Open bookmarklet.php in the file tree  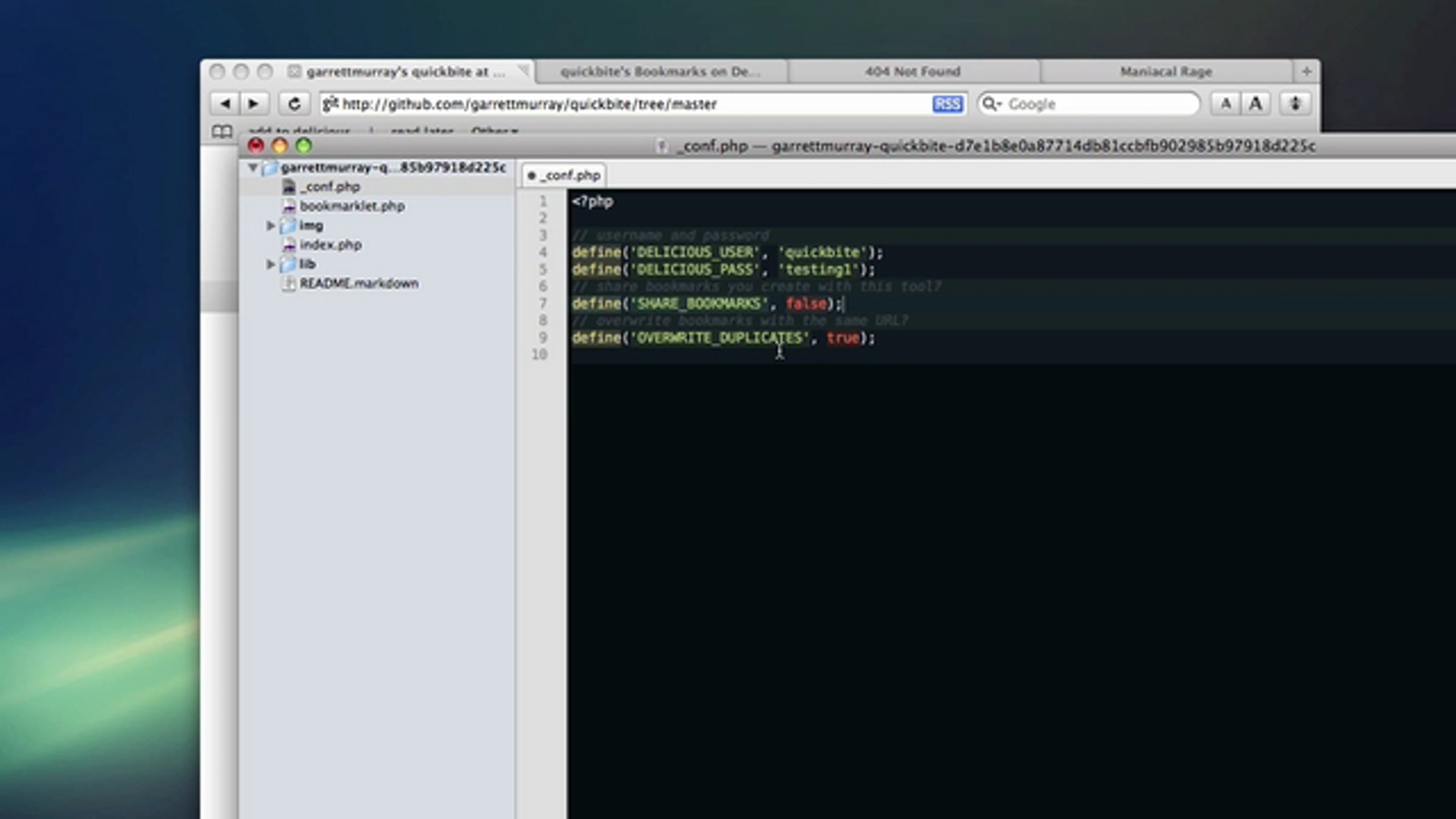tap(352, 206)
